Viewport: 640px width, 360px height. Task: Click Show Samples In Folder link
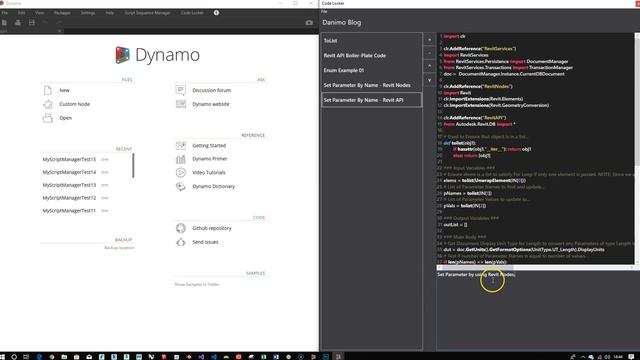click(x=197, y=284)
